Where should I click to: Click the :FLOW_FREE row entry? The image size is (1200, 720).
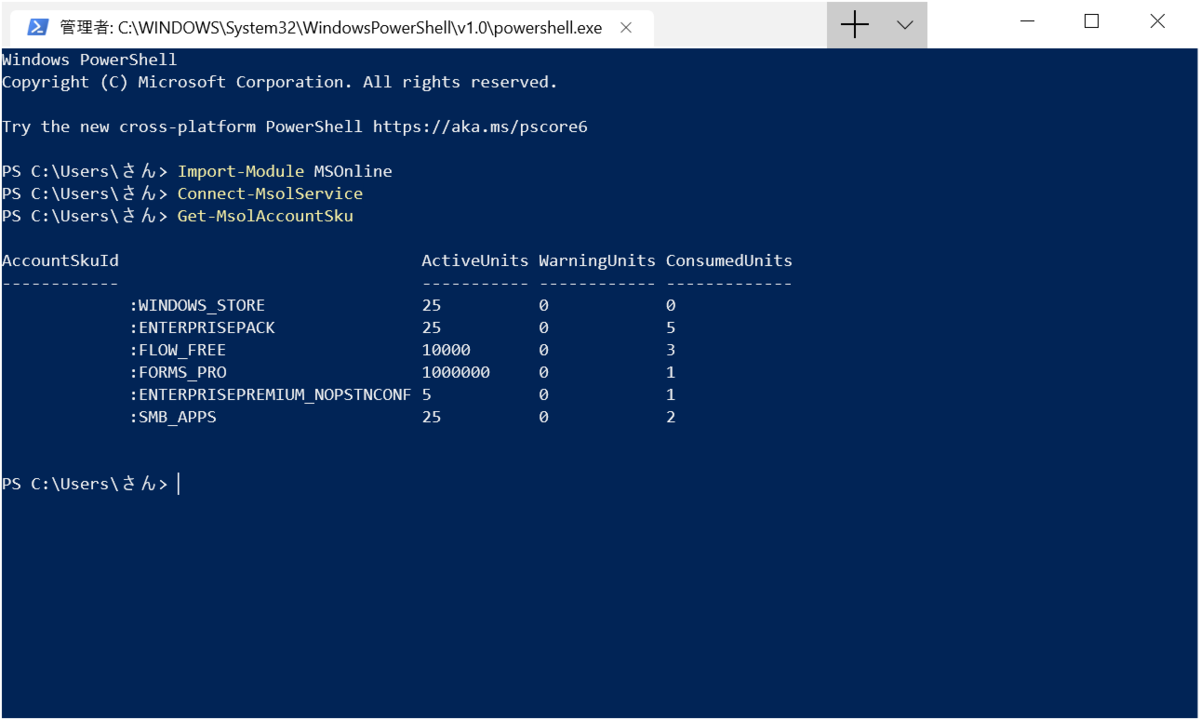pos(178,350)
